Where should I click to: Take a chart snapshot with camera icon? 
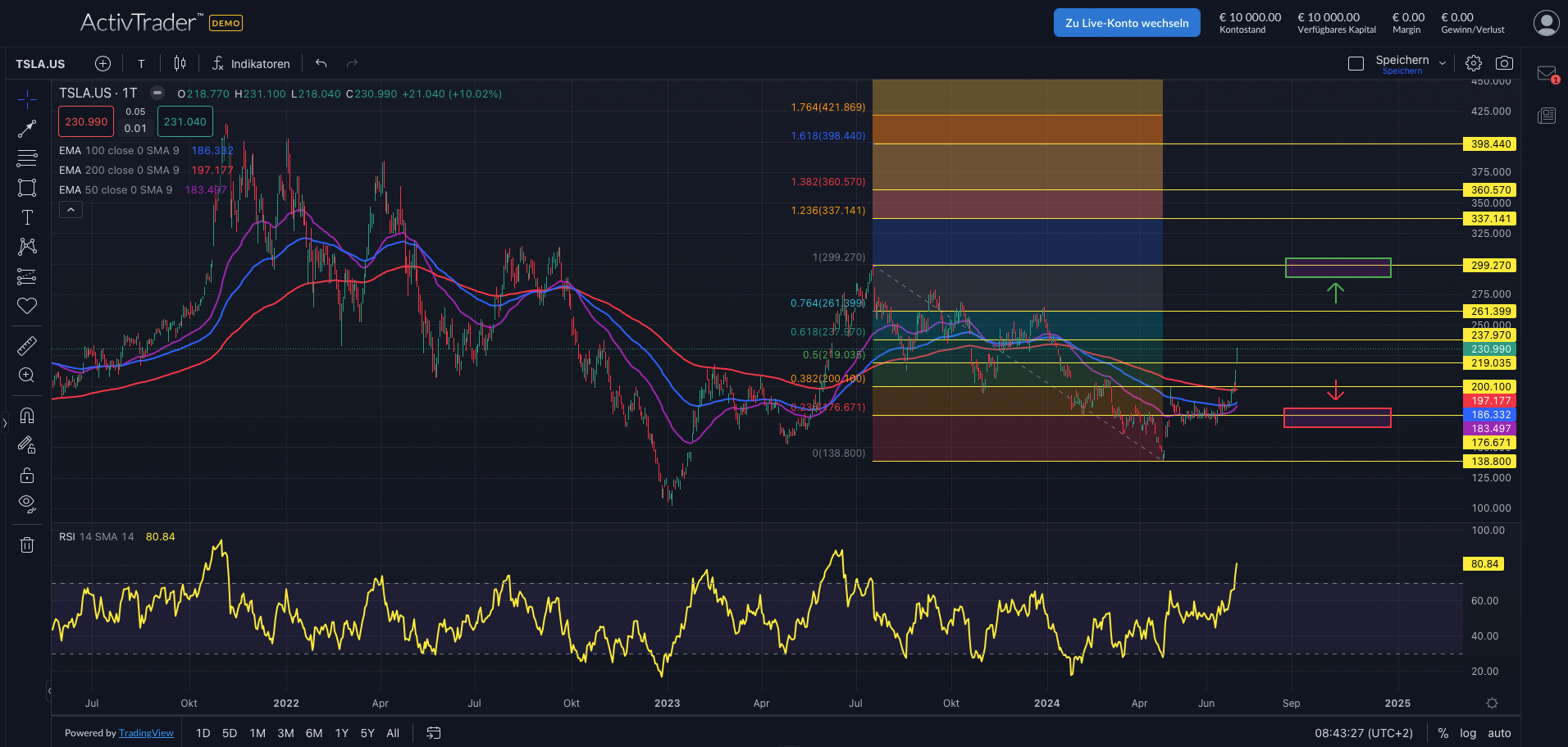click(x=1504, y=63)
